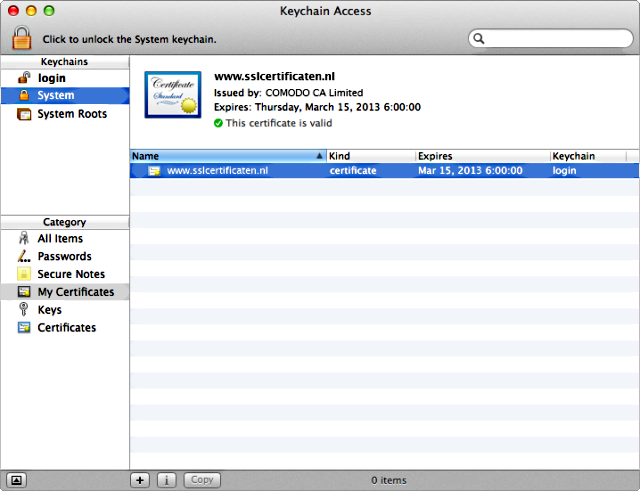Click the Mar 15, 2013 expiry cell
Image resolution: width=640 pixels, height=491 pixels.
pyautogui.click(x=470, y=171)
